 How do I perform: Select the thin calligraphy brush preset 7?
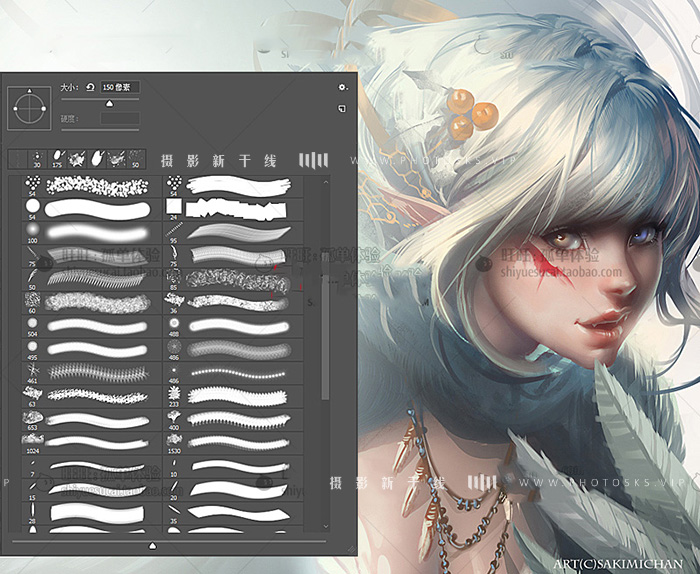click(x=92, y=466)
